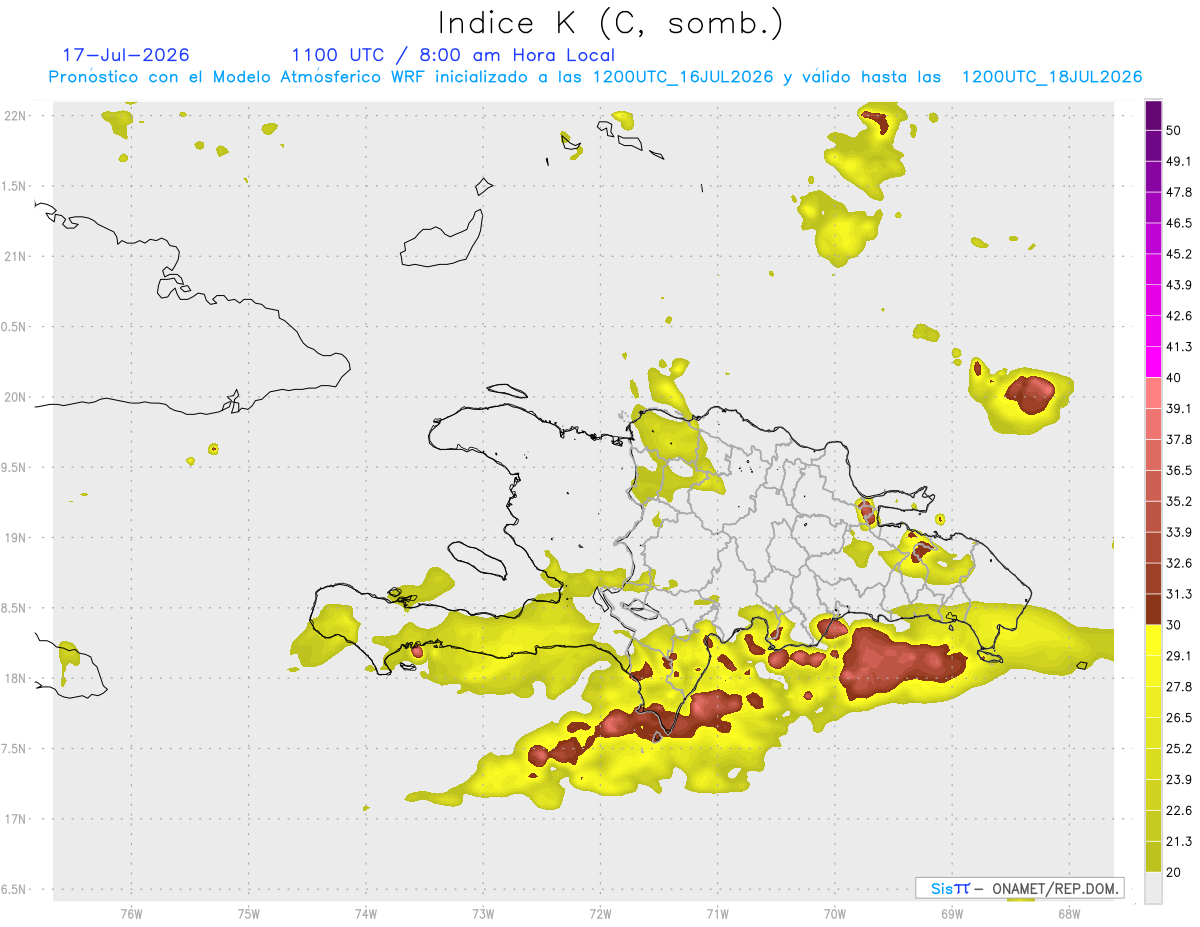Click the magenta swatch between 40 and 41.3
Viewport: 1200px width, 927px height.
pos(1153,362)
